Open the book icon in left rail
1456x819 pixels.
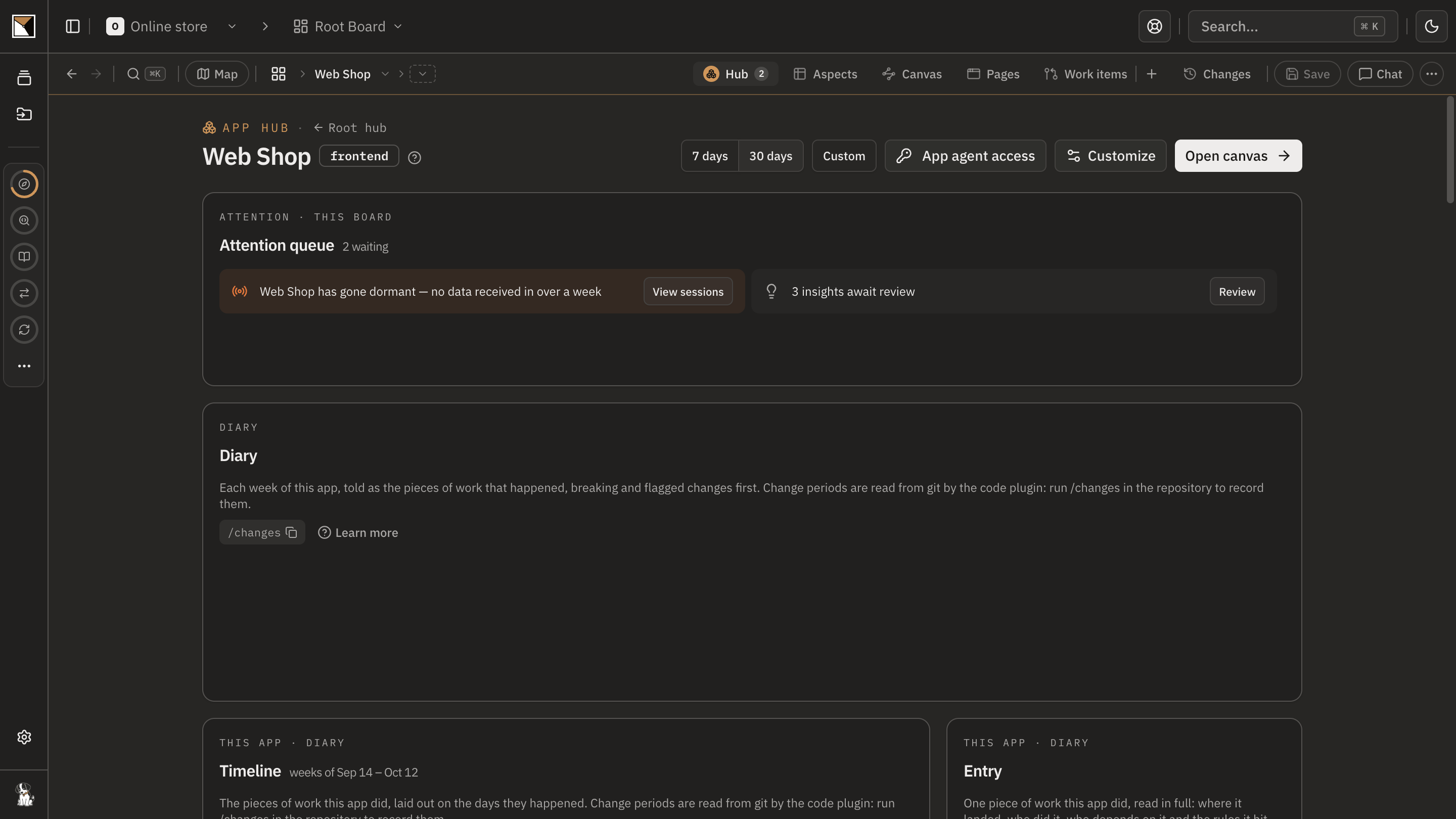24,257
